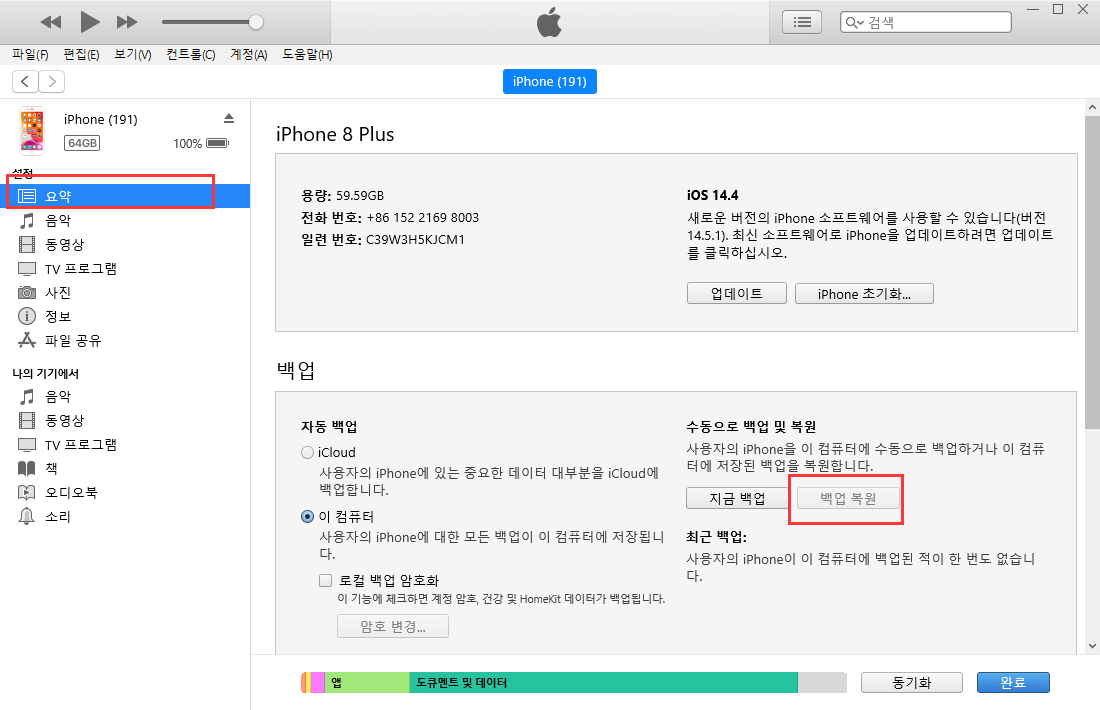Eject the iPhone (191) device

(229, 119)
